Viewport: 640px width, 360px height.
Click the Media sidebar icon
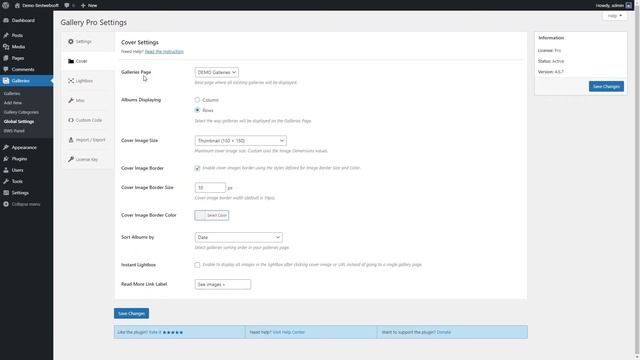click(x=6, y=47)
